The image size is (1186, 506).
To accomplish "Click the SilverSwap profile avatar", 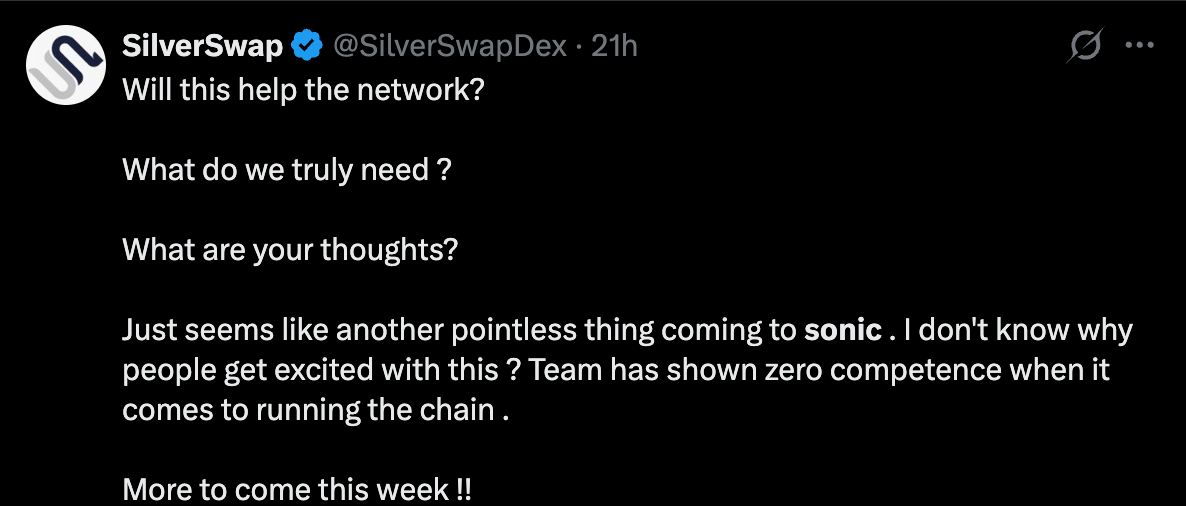I will click(x=66, y=66).
